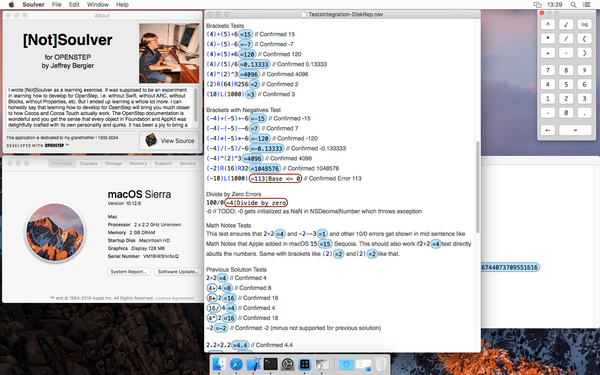The image size is (600, 375).
Task: Click the document window vertical scrollbar
Action: [478, 187]
